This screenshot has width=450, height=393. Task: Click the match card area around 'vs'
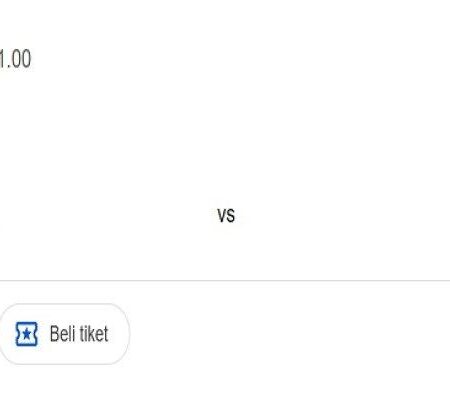coord(226,215)
